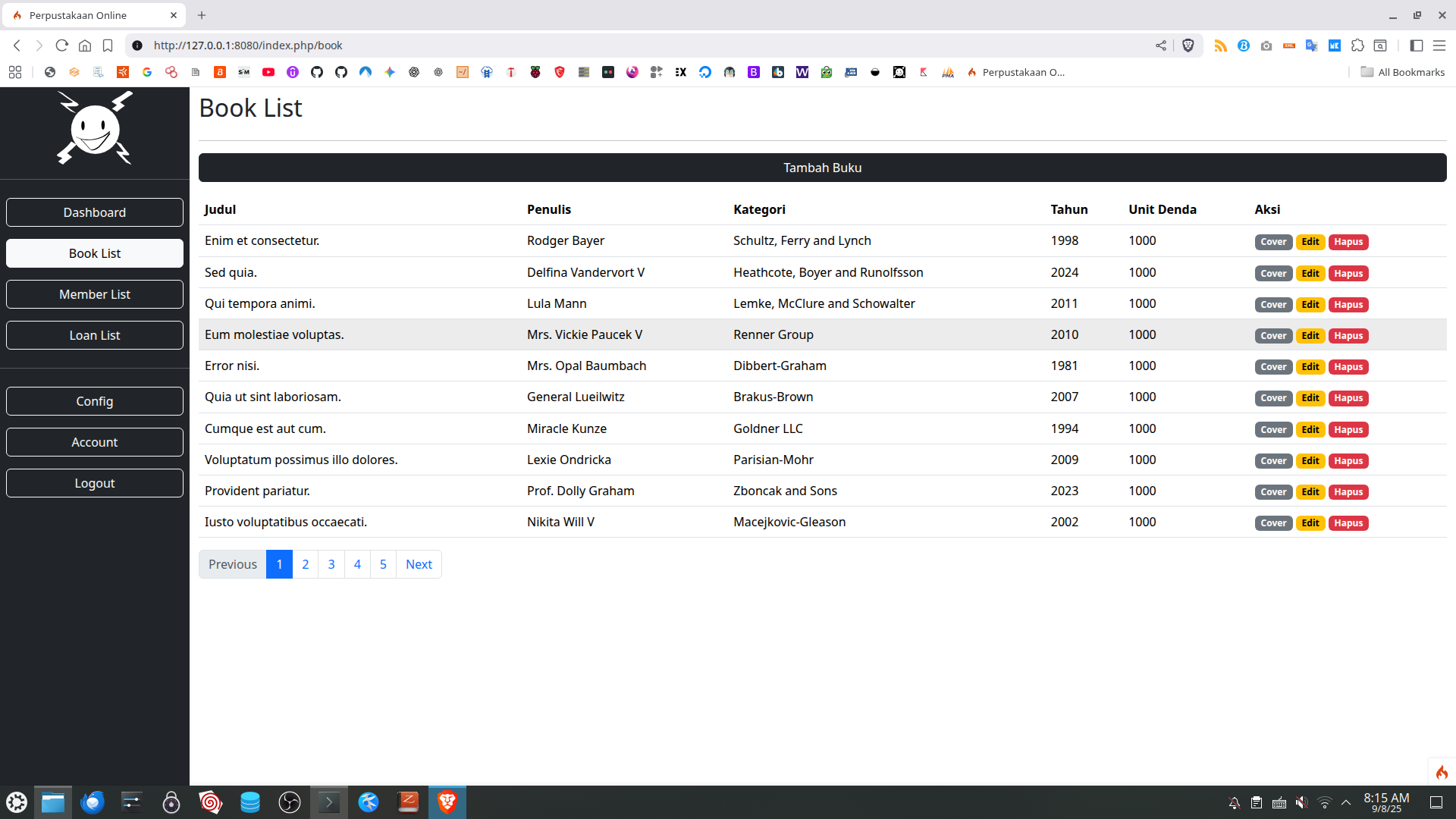The width and height of the screenshot is (1456, 819).
Task: Switch to the Loan List sidebar item
Action: coord(95,335)
